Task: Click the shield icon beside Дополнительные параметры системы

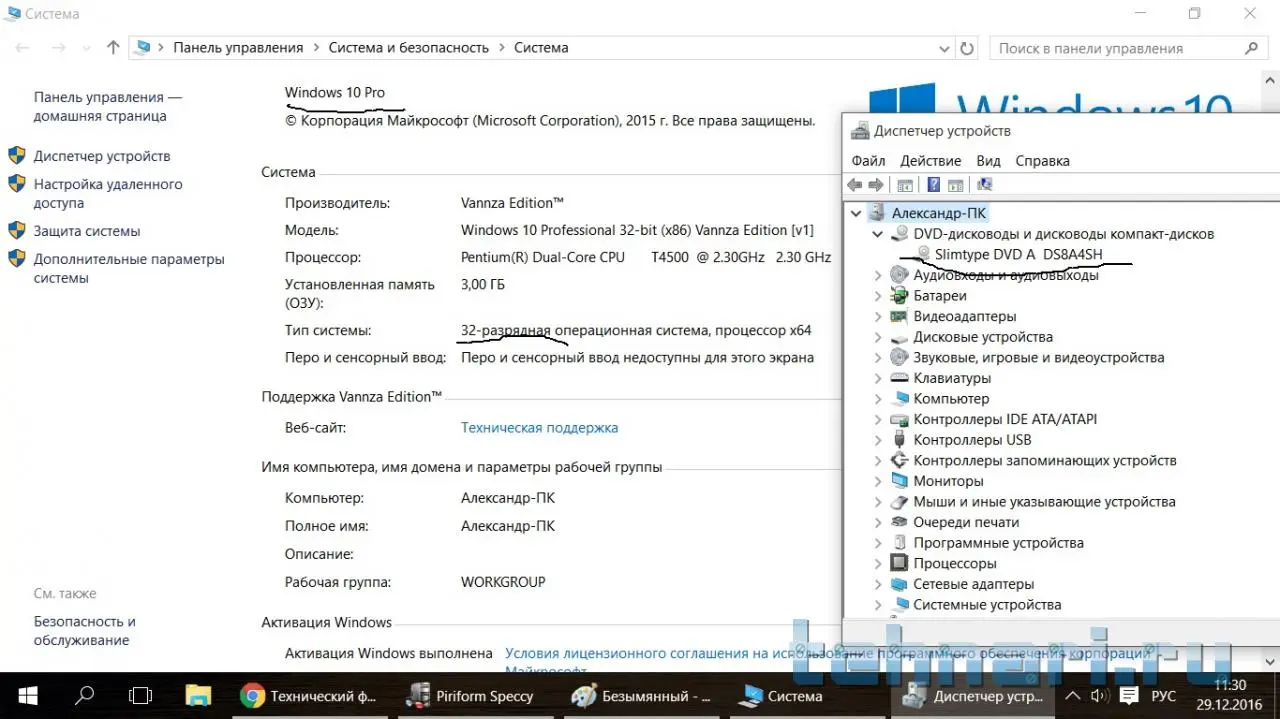Action: [x=16, y=259]
